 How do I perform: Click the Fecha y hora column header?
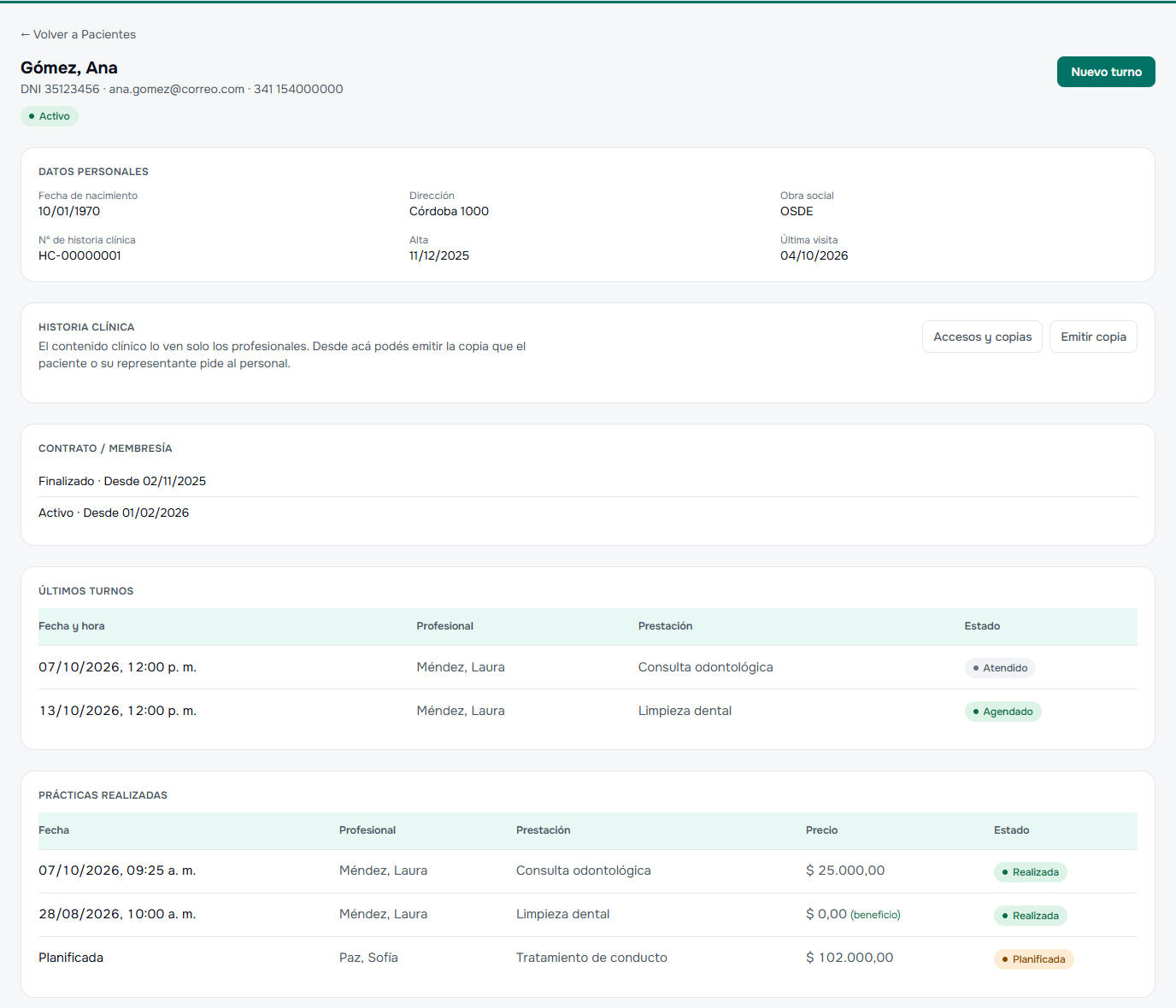[72, 626]
